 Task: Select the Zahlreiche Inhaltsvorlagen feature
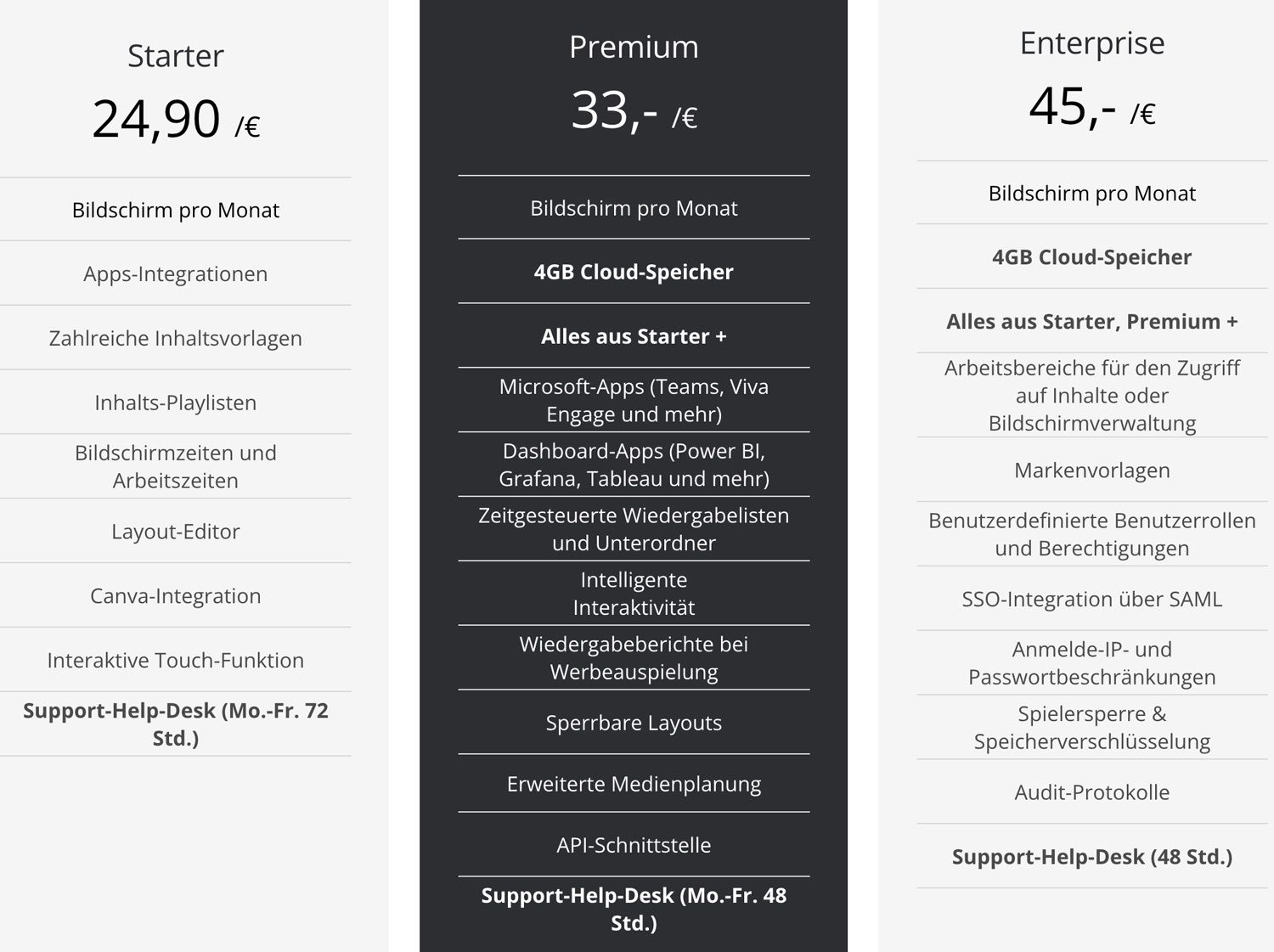pos(175,338)
